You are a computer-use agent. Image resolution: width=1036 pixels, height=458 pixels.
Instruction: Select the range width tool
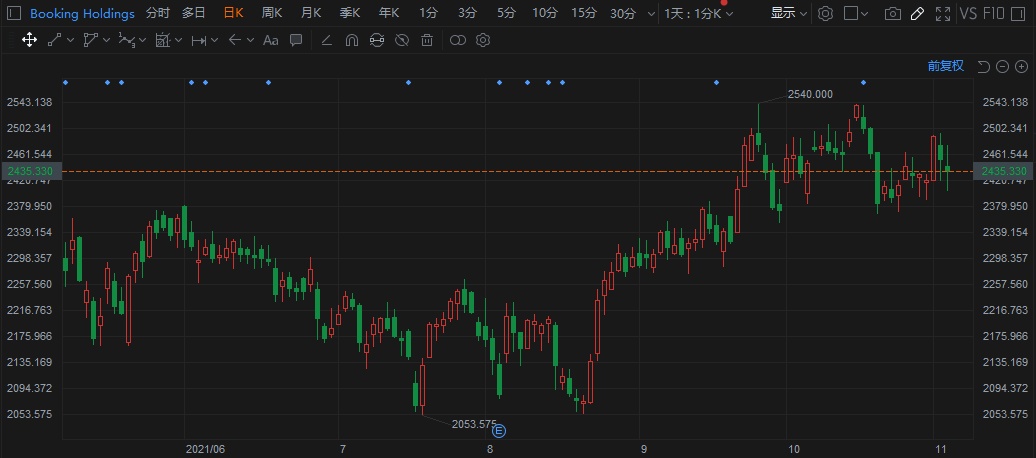tap(198, 40)
